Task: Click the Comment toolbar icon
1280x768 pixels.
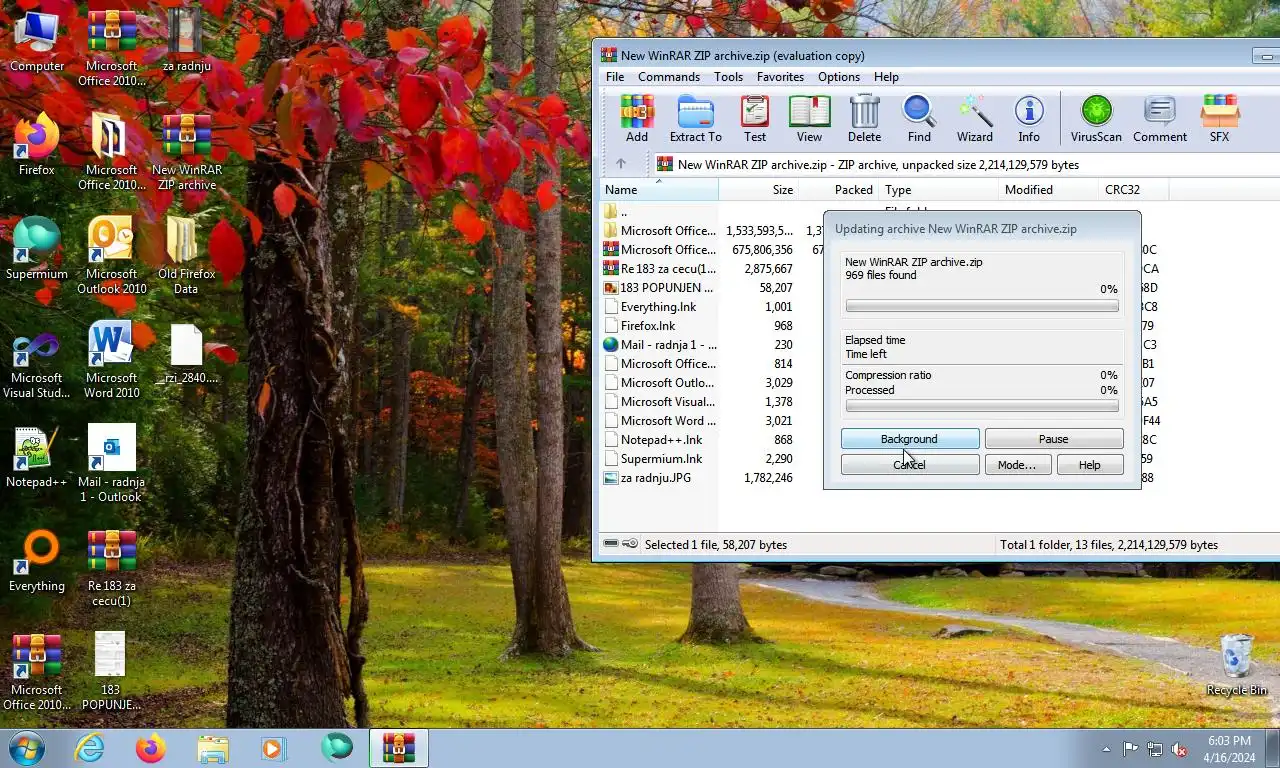Action: point(1160,119)
